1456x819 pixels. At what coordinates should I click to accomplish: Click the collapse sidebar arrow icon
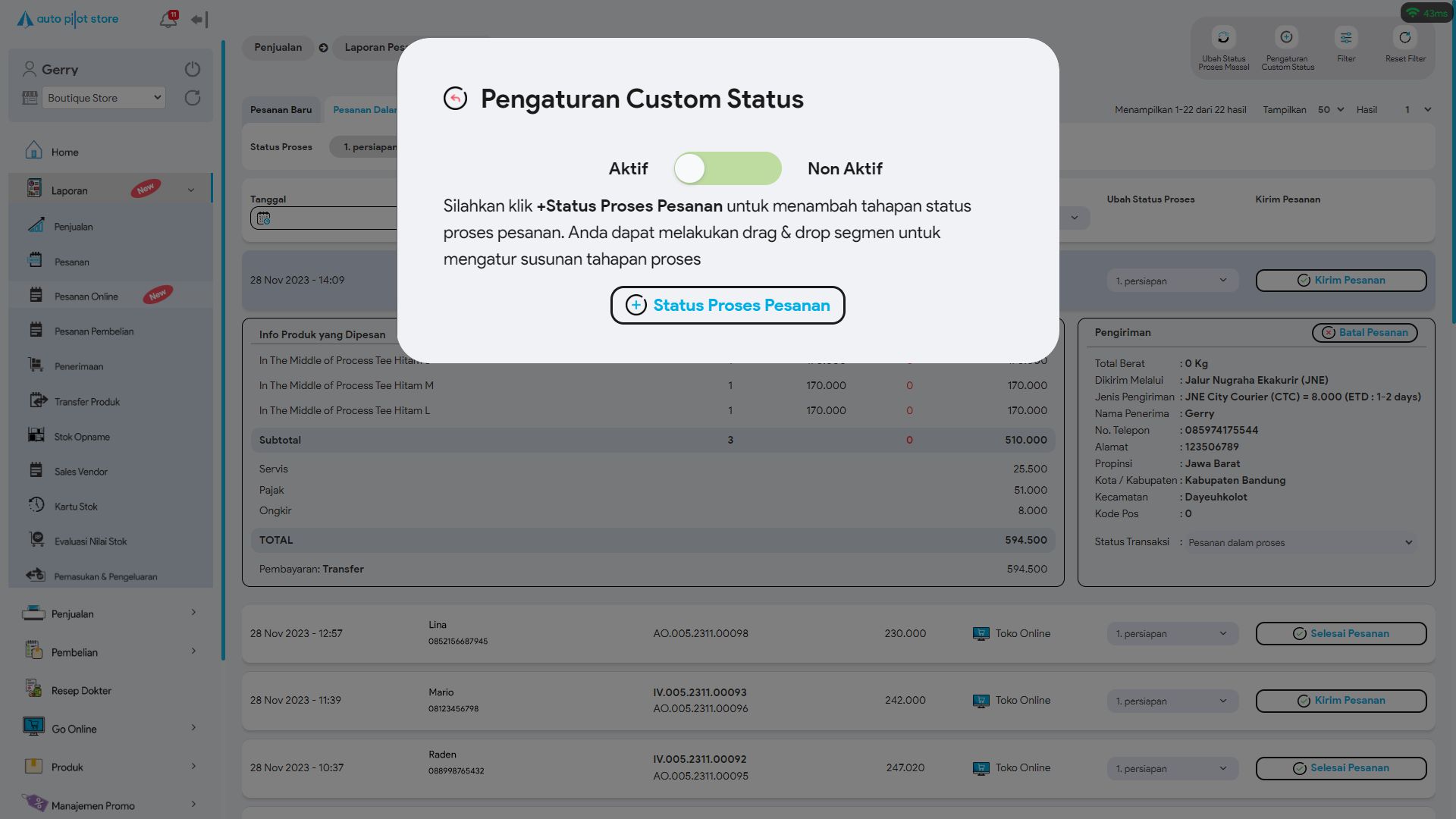pyautogui.click(x=199, y=20)
